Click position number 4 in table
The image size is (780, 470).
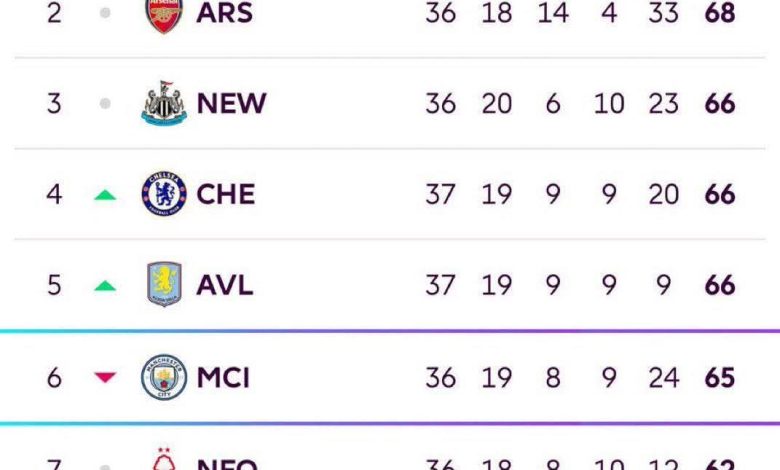pyautogui.click(x=54, y=194)
